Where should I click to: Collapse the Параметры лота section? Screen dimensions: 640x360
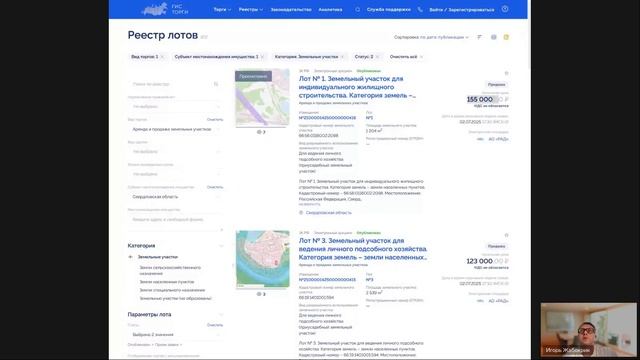tap(221, 314)
